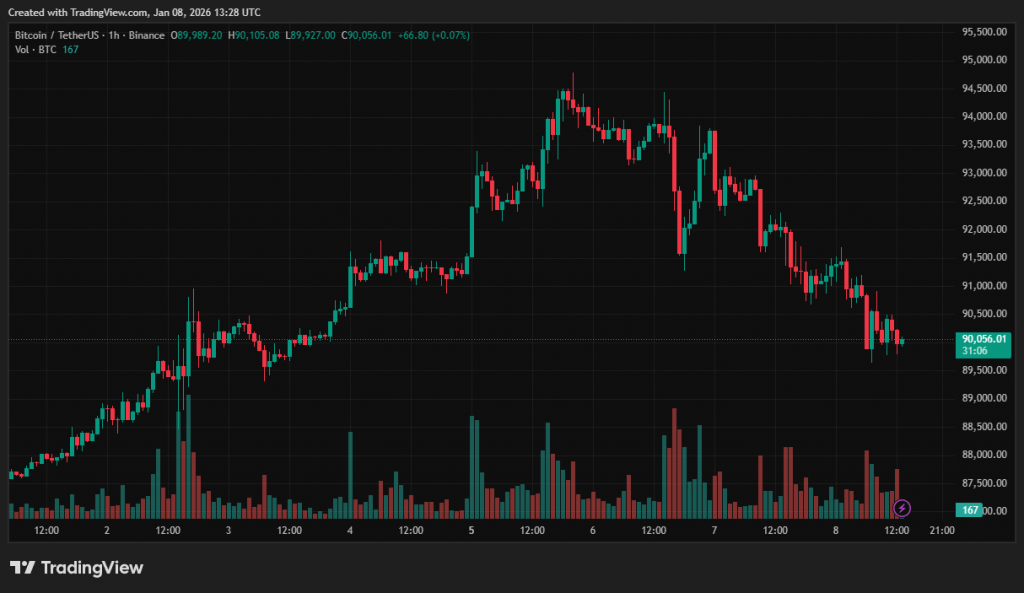Click date marker 2 on time axis
Image resolution: width=1024 pixels, height=593 pixels.
[x=106, y=530]
